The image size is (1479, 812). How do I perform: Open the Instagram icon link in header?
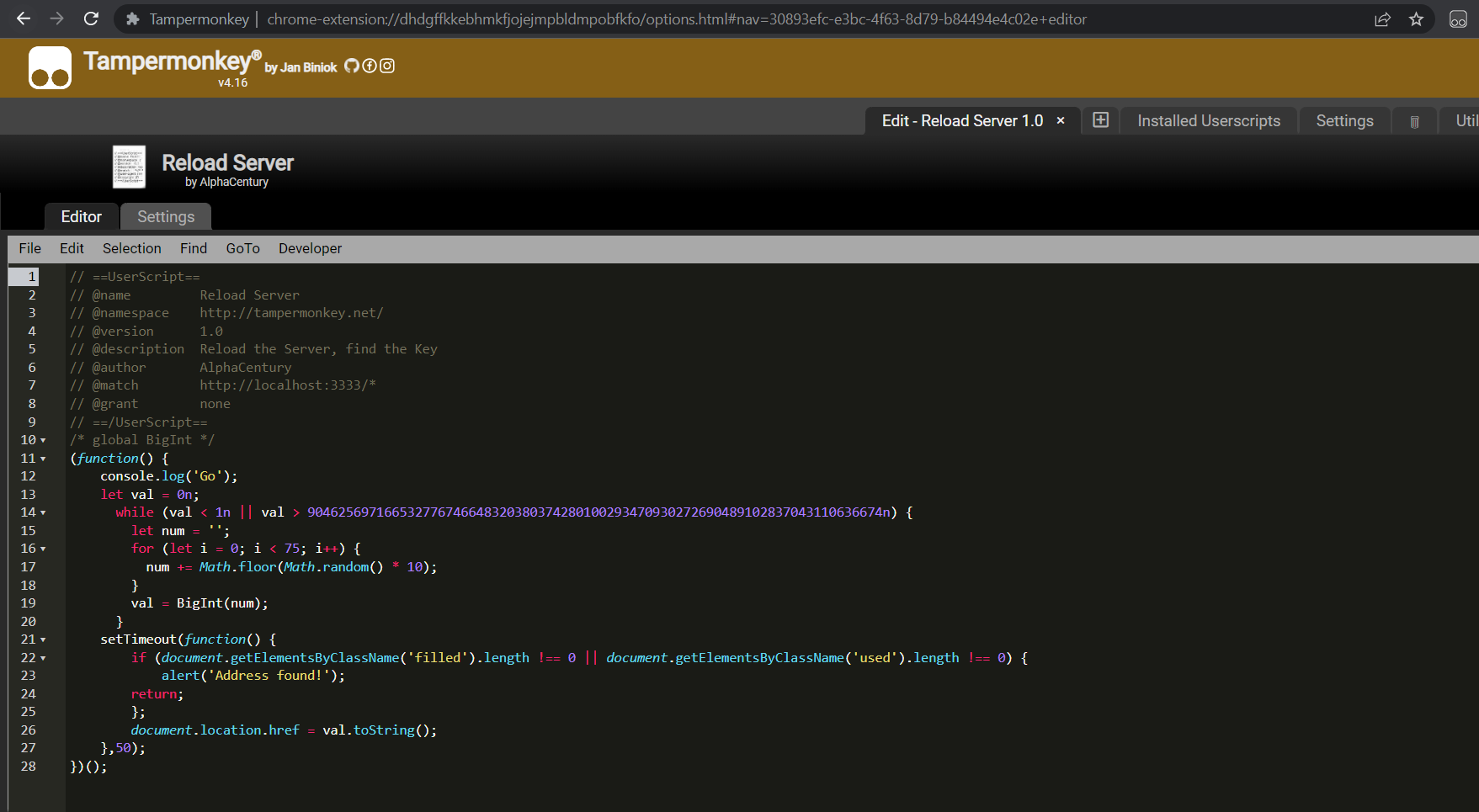[387, 66]
